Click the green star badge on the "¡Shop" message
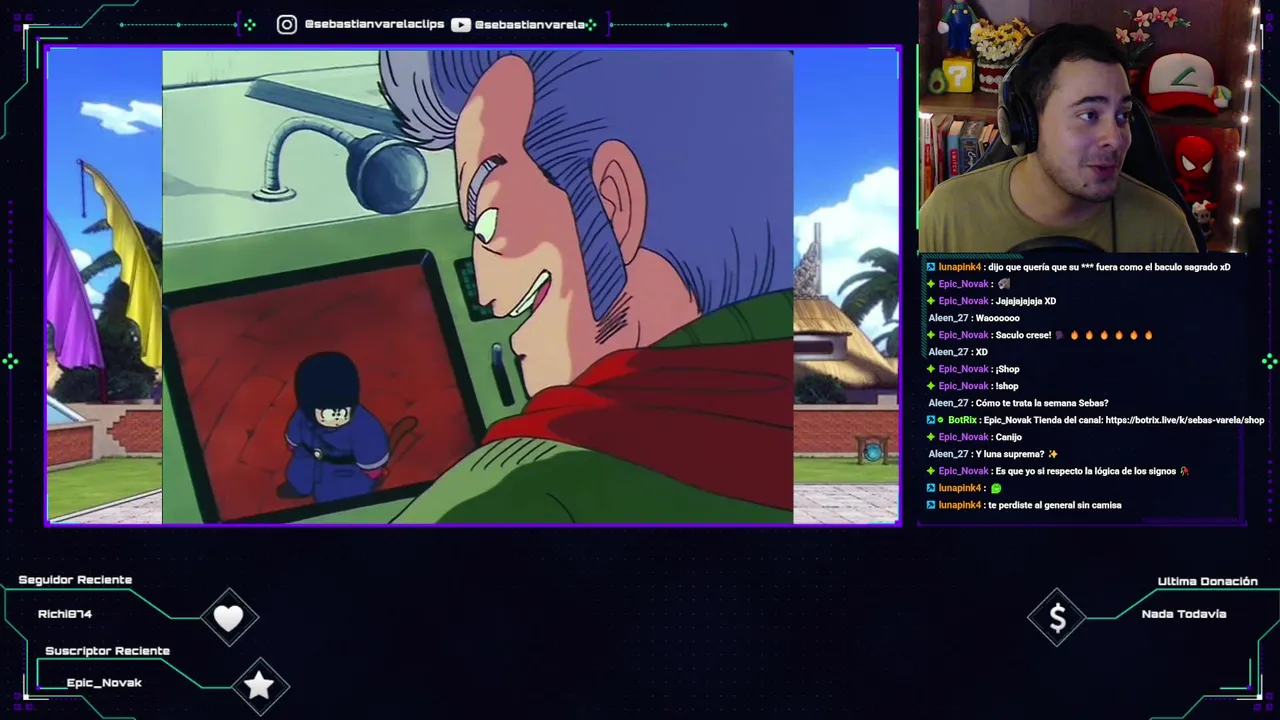This screenshot has height=720, width=1280. [931, 369]
